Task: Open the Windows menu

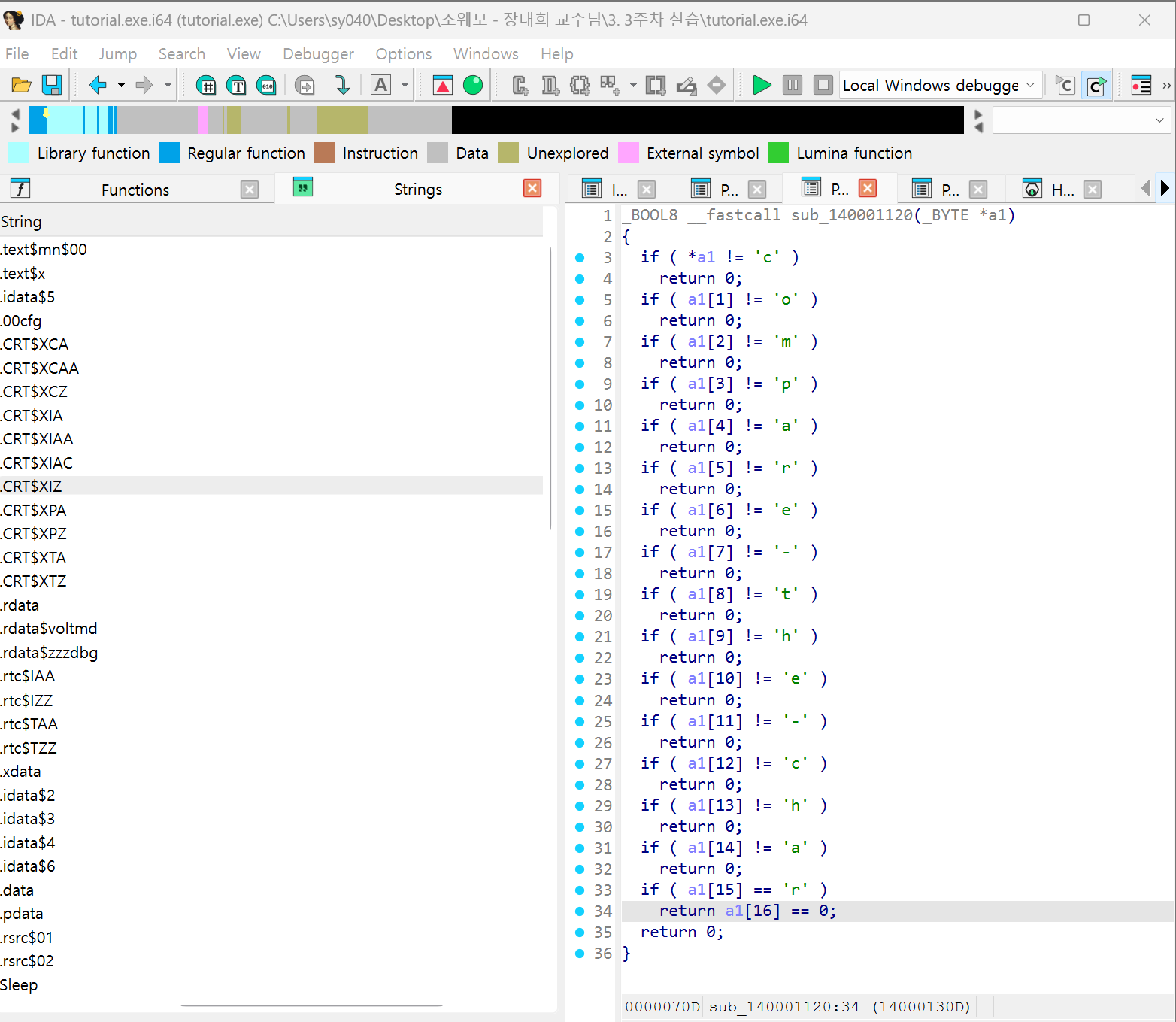Action: click(x=486, y=54)
